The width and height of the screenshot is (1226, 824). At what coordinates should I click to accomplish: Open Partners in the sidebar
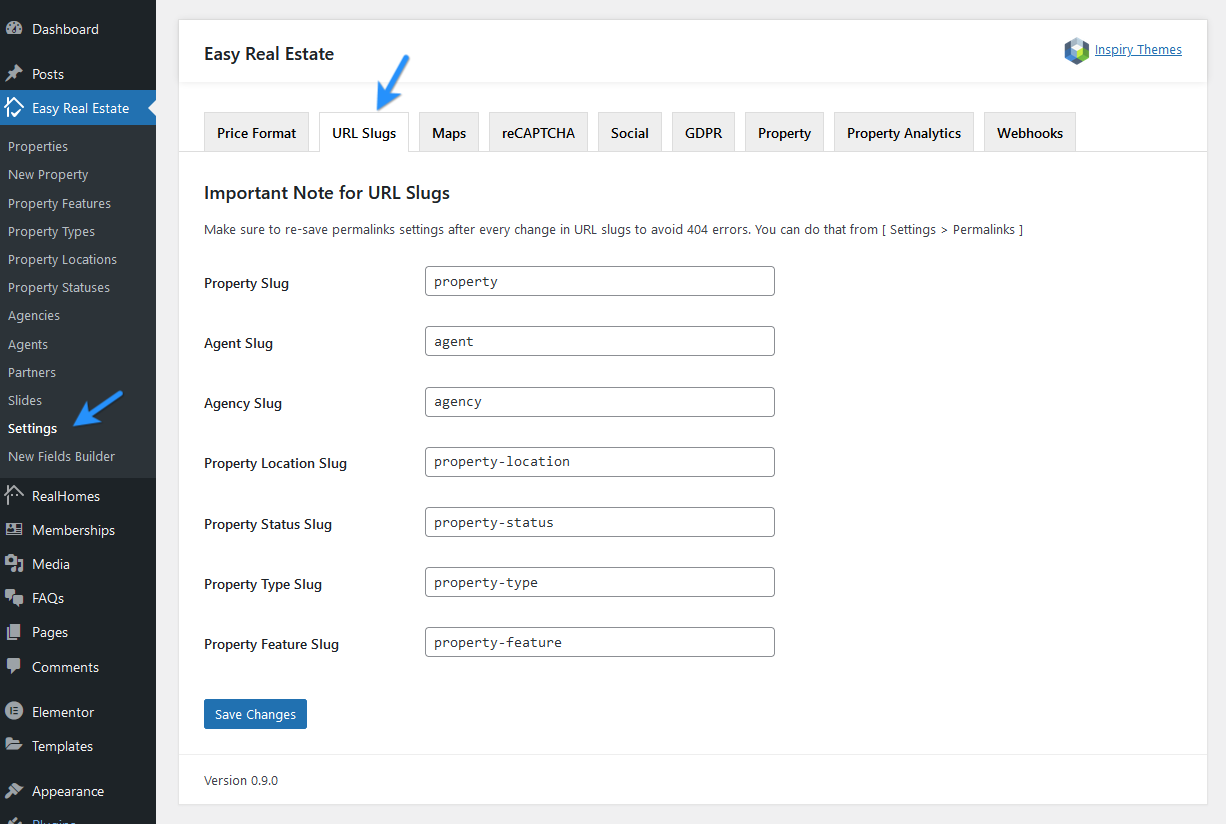tap(32, 372)
